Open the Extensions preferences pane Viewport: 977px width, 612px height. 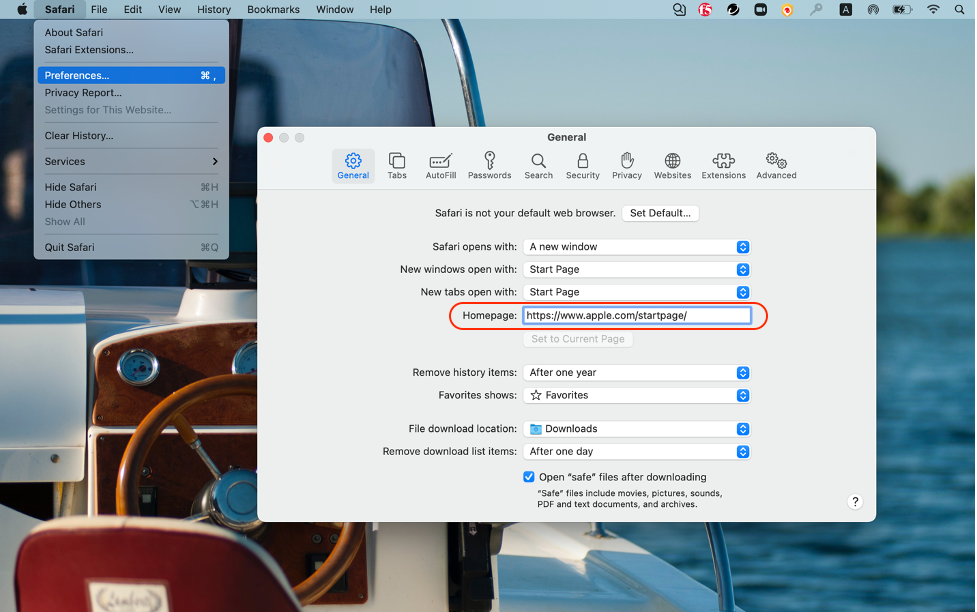[723, 165]
